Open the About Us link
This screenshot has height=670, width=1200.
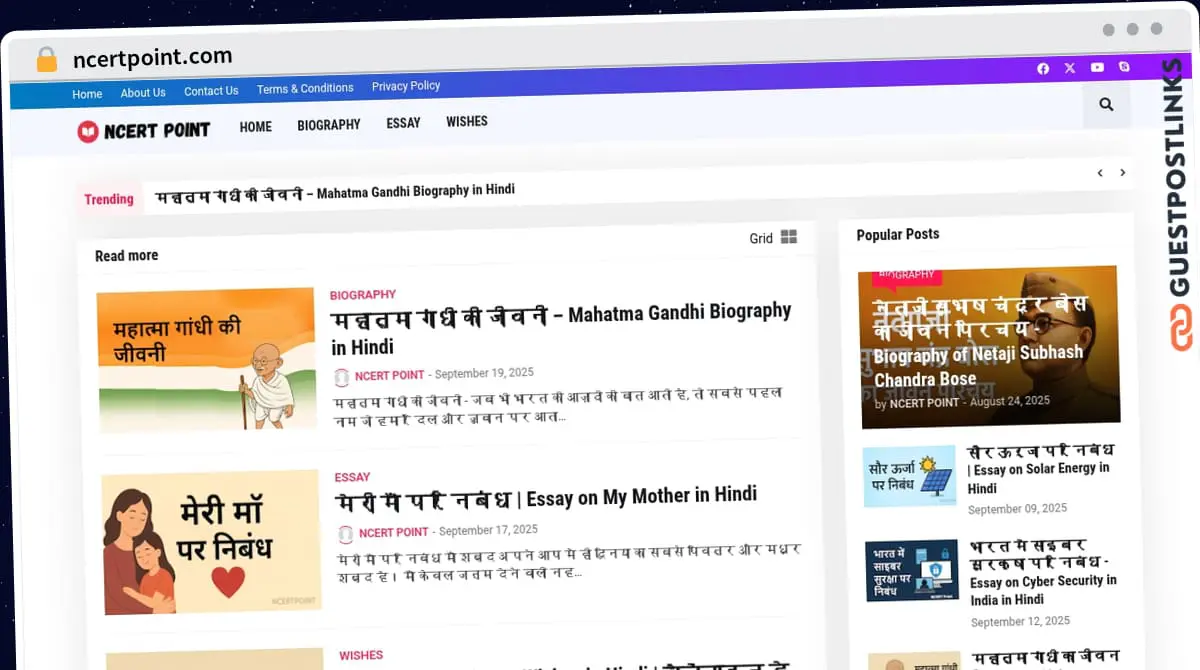[143, 93]
